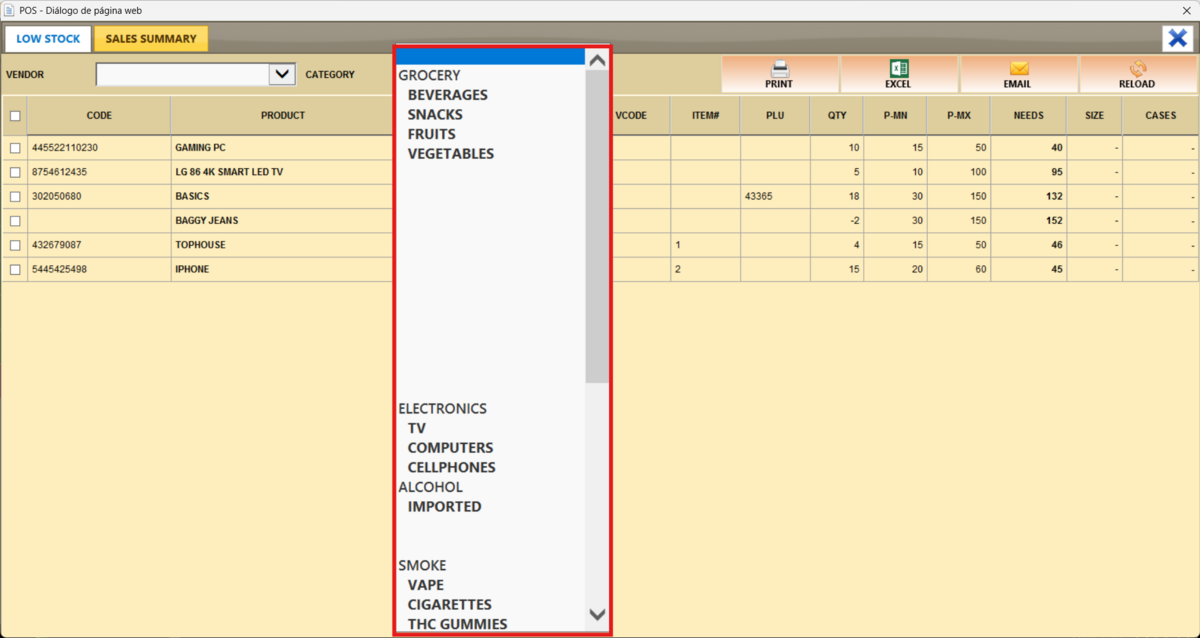Viewport: 1200px width, 638px height.
Task: Check the box for the GAMING PC row
Action: coord(15,148)
